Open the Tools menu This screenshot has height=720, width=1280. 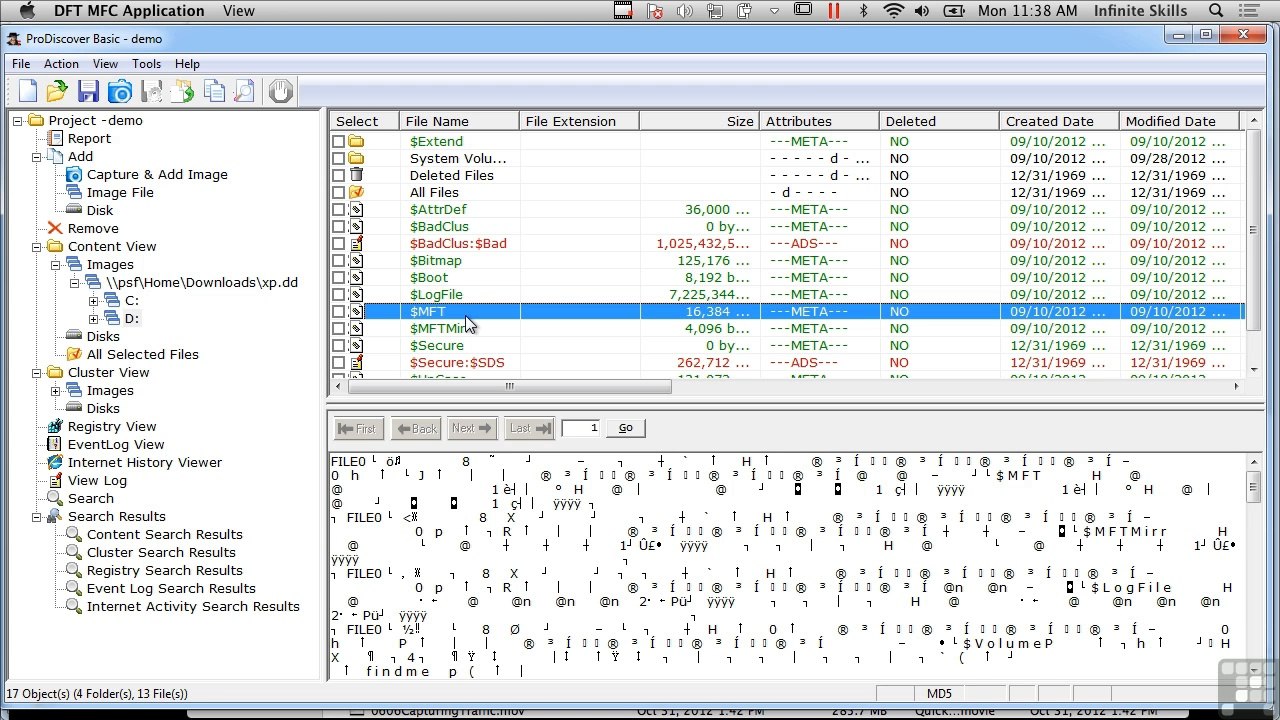(146, 63)
